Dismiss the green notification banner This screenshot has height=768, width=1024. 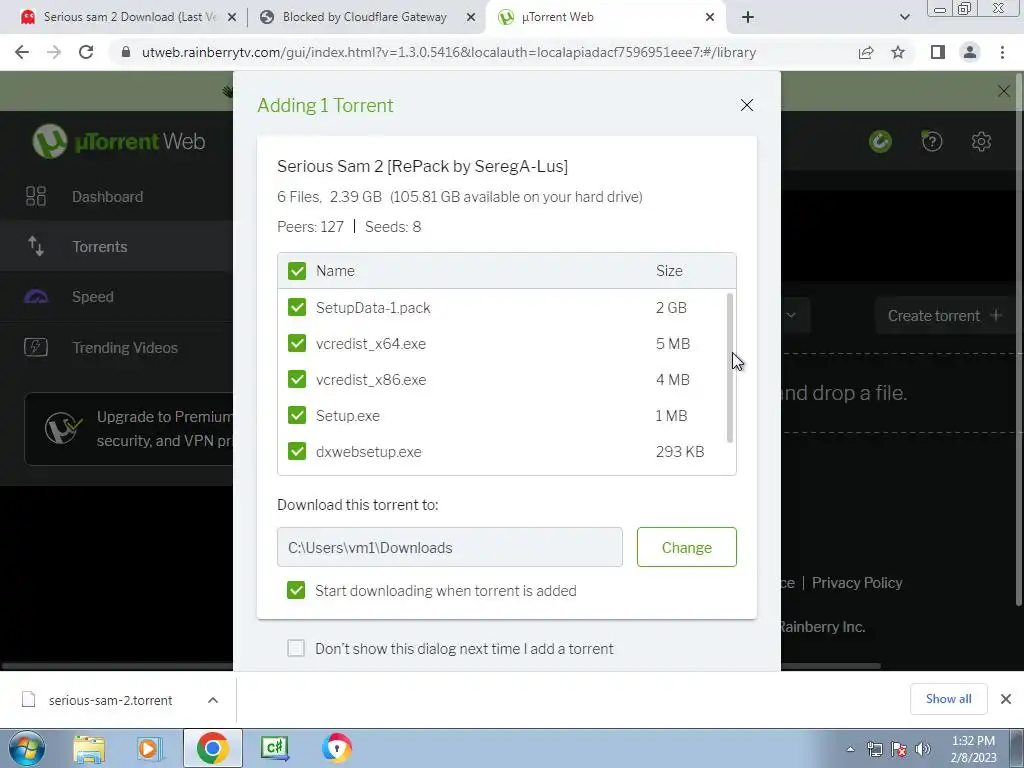pyautogui.click(x=1004, y=91)
